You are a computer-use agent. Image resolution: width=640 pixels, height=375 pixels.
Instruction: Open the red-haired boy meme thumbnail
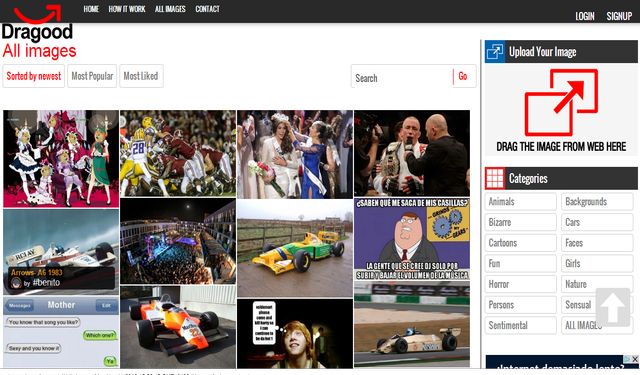coord(295,334)
